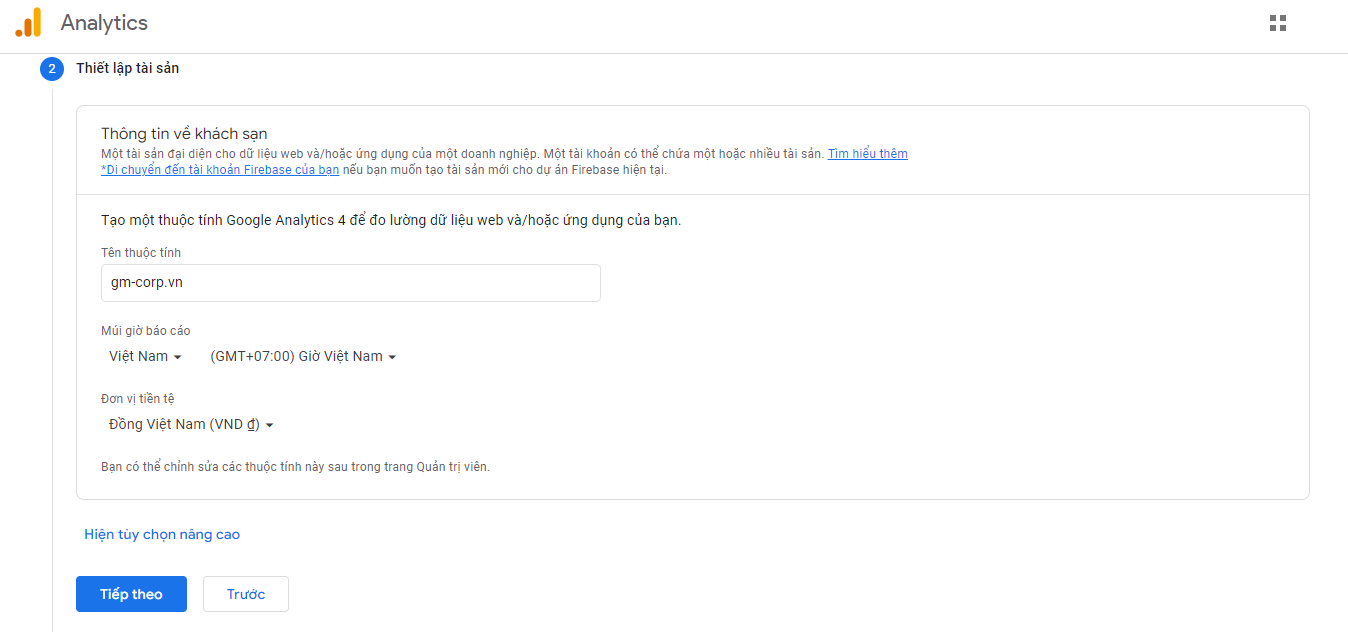Viewport: 1348px width, 632px height.
Task: Click the Thiết lập tài sản step title
Action: (x=128, y=69)
